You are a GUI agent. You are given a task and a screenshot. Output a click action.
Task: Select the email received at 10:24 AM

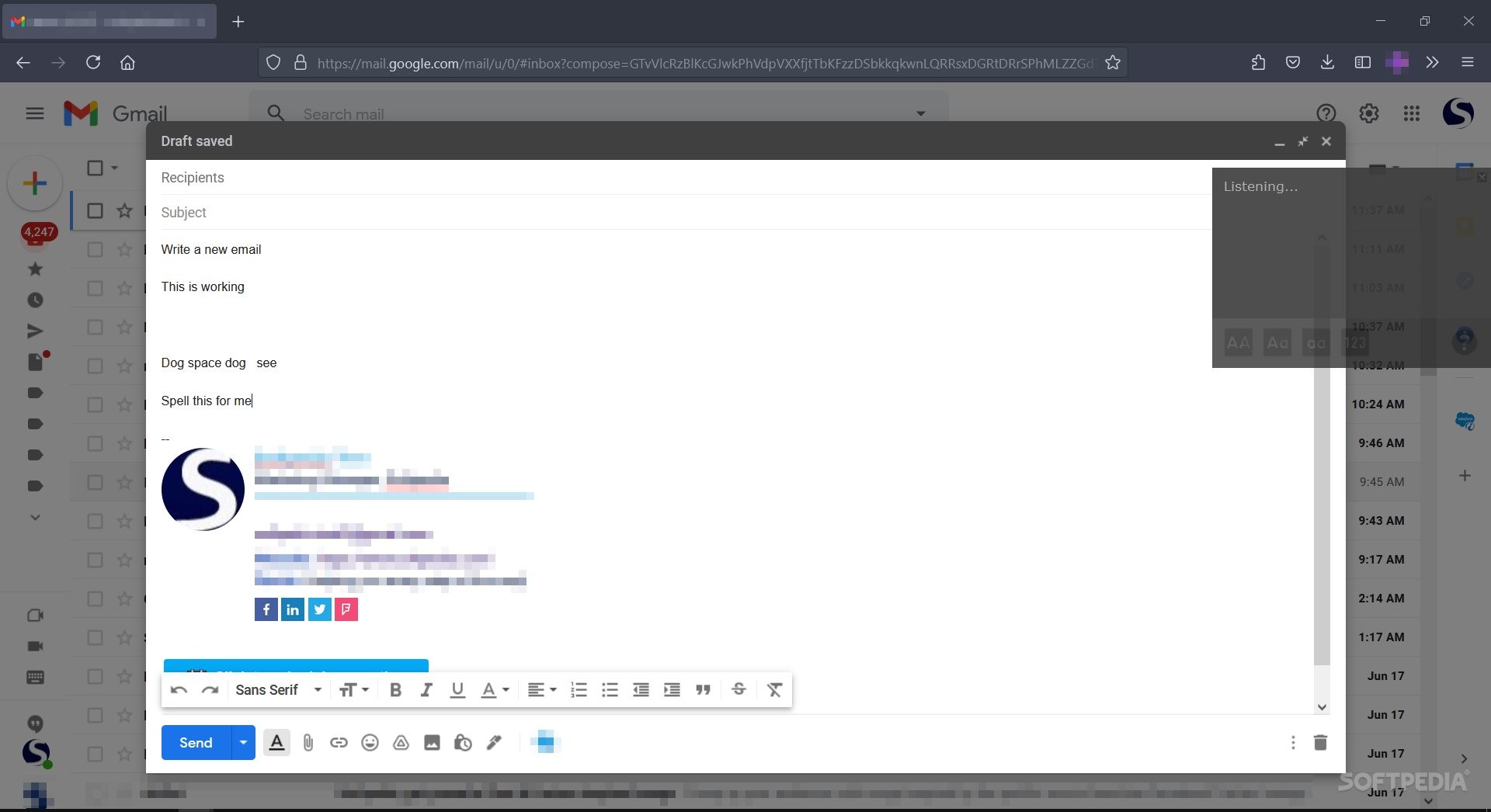95,404
